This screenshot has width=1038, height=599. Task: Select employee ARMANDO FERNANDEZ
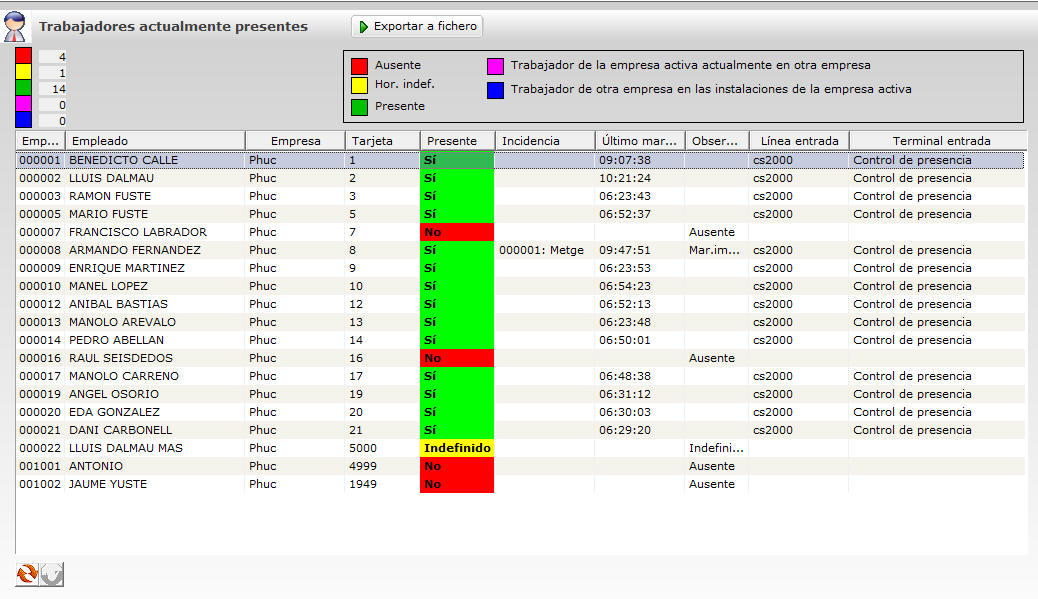coord(134,250)
